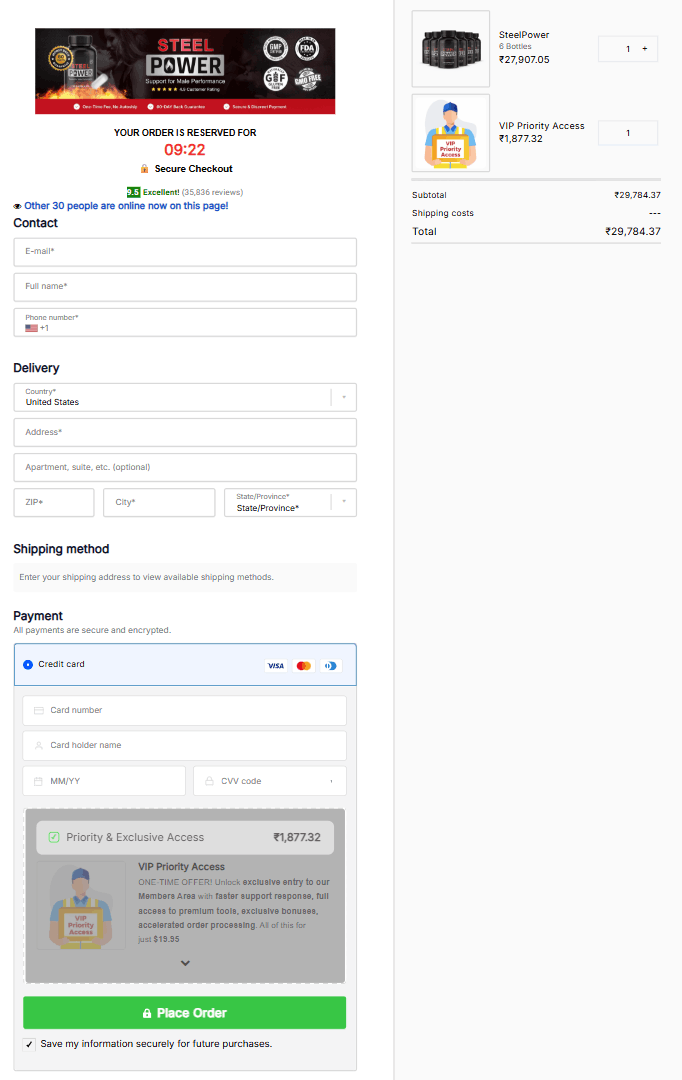Uncheck Save my information for future purchases

point(29,1044)
